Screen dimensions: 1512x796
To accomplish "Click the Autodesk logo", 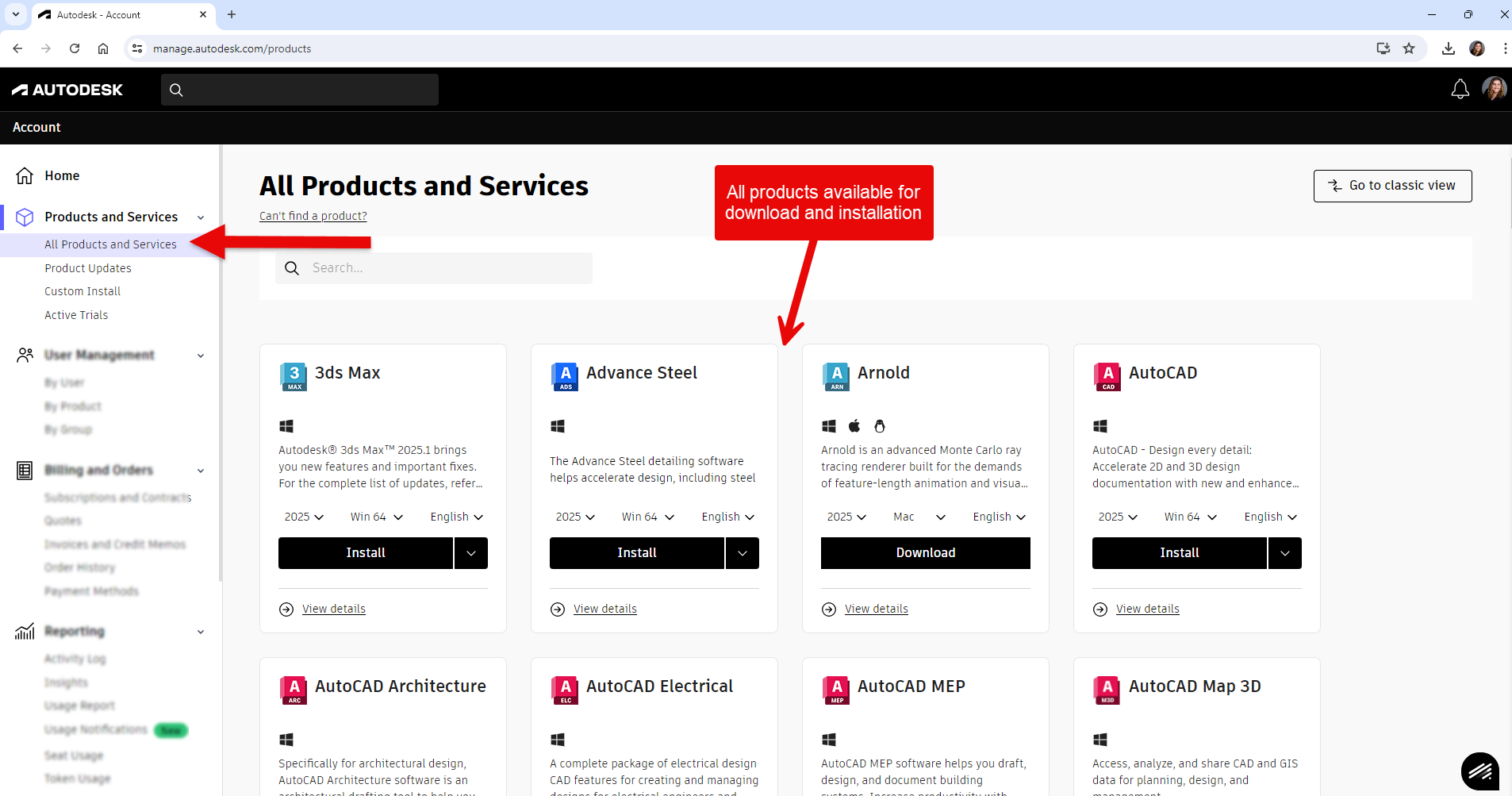I will coord(67,90).
